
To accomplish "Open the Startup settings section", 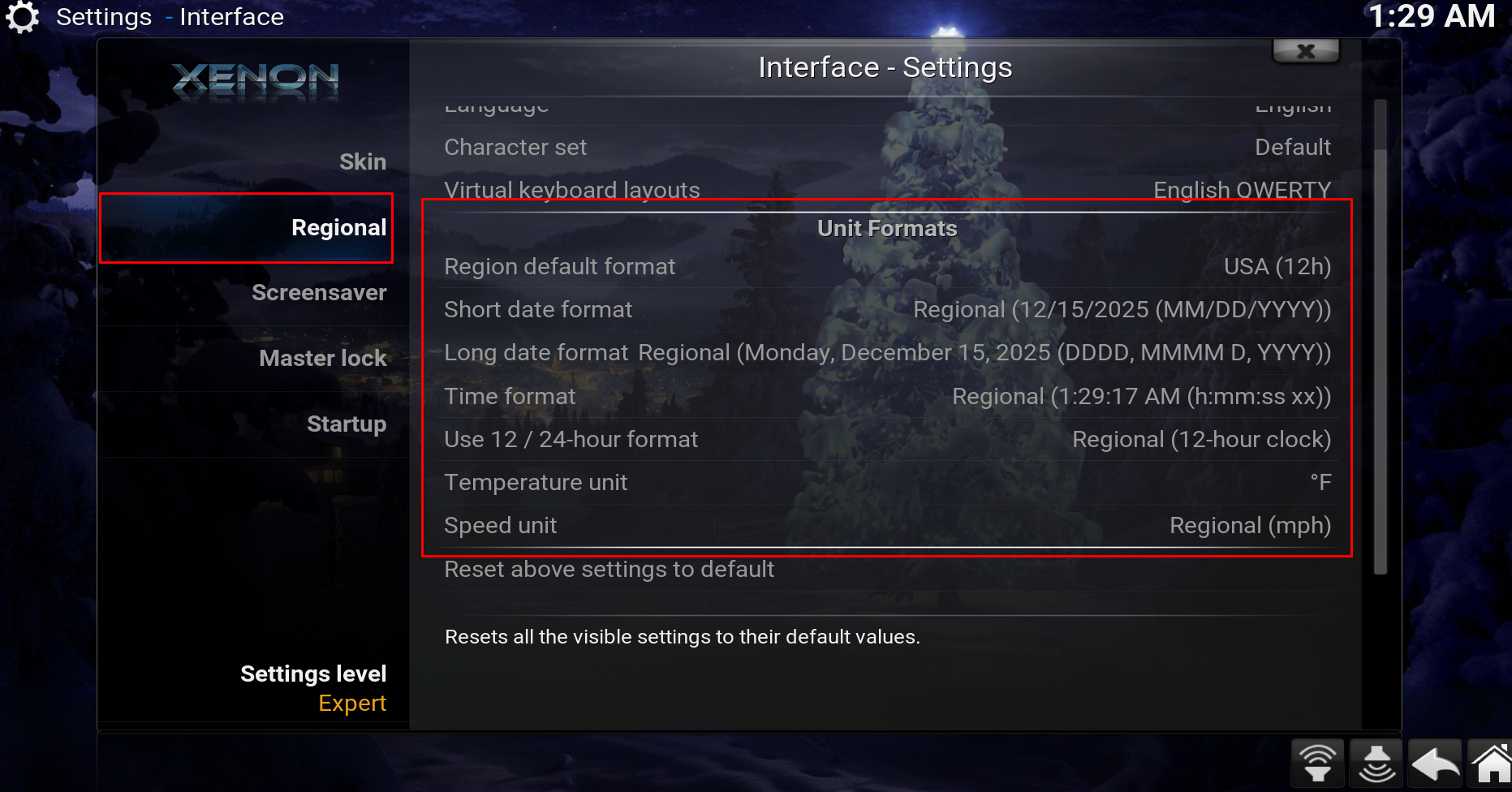I will click(x=347, y=423).
